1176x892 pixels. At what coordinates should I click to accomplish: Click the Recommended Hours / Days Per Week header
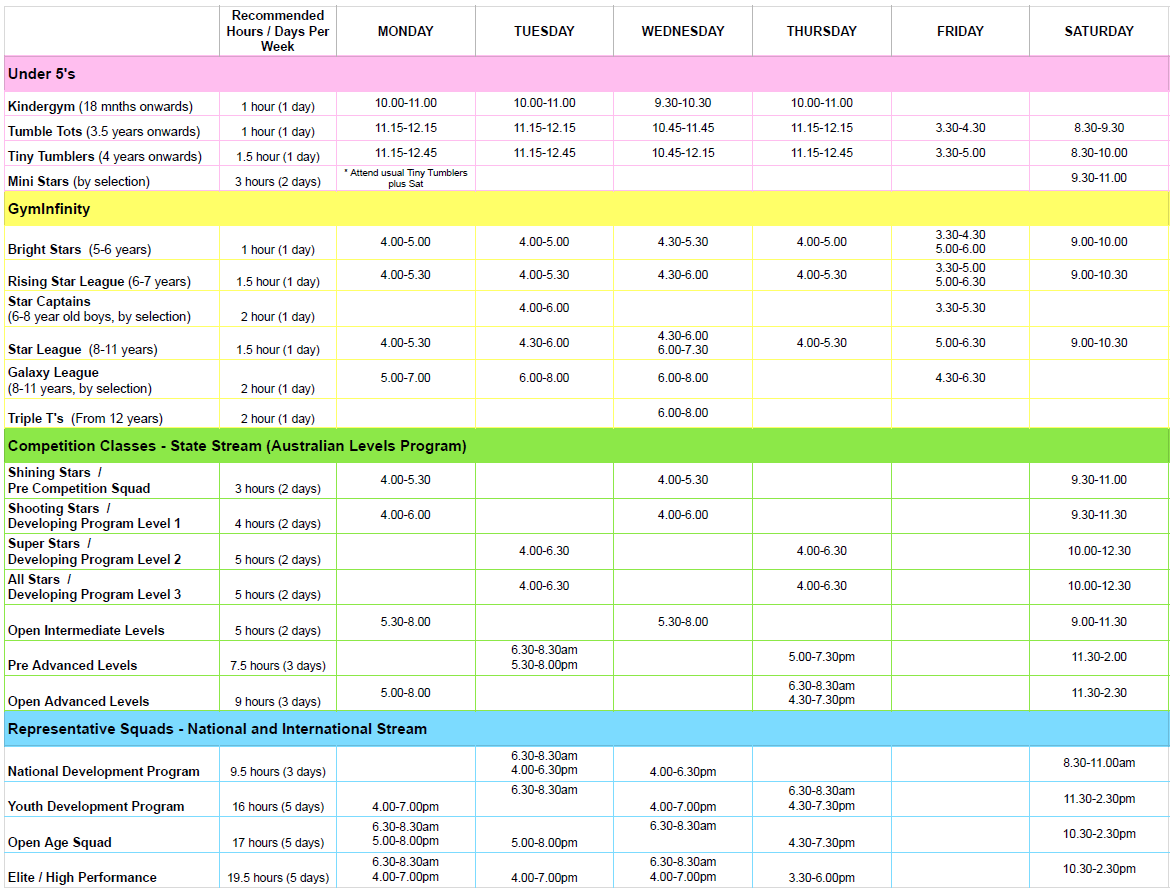(x=278, y=31)
